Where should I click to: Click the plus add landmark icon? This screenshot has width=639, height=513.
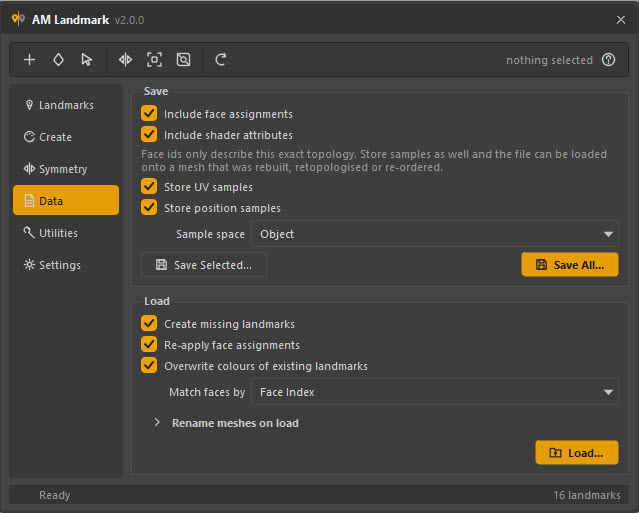[29, 60]
